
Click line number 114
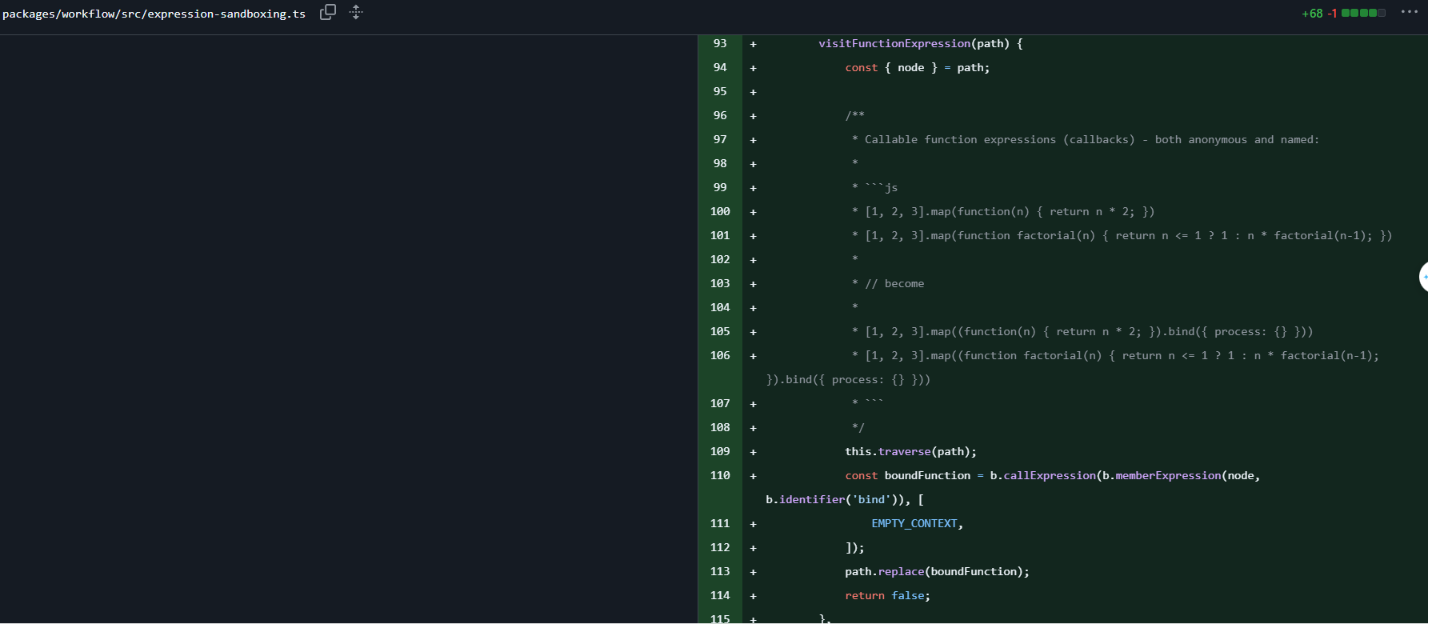coord(720,596)
